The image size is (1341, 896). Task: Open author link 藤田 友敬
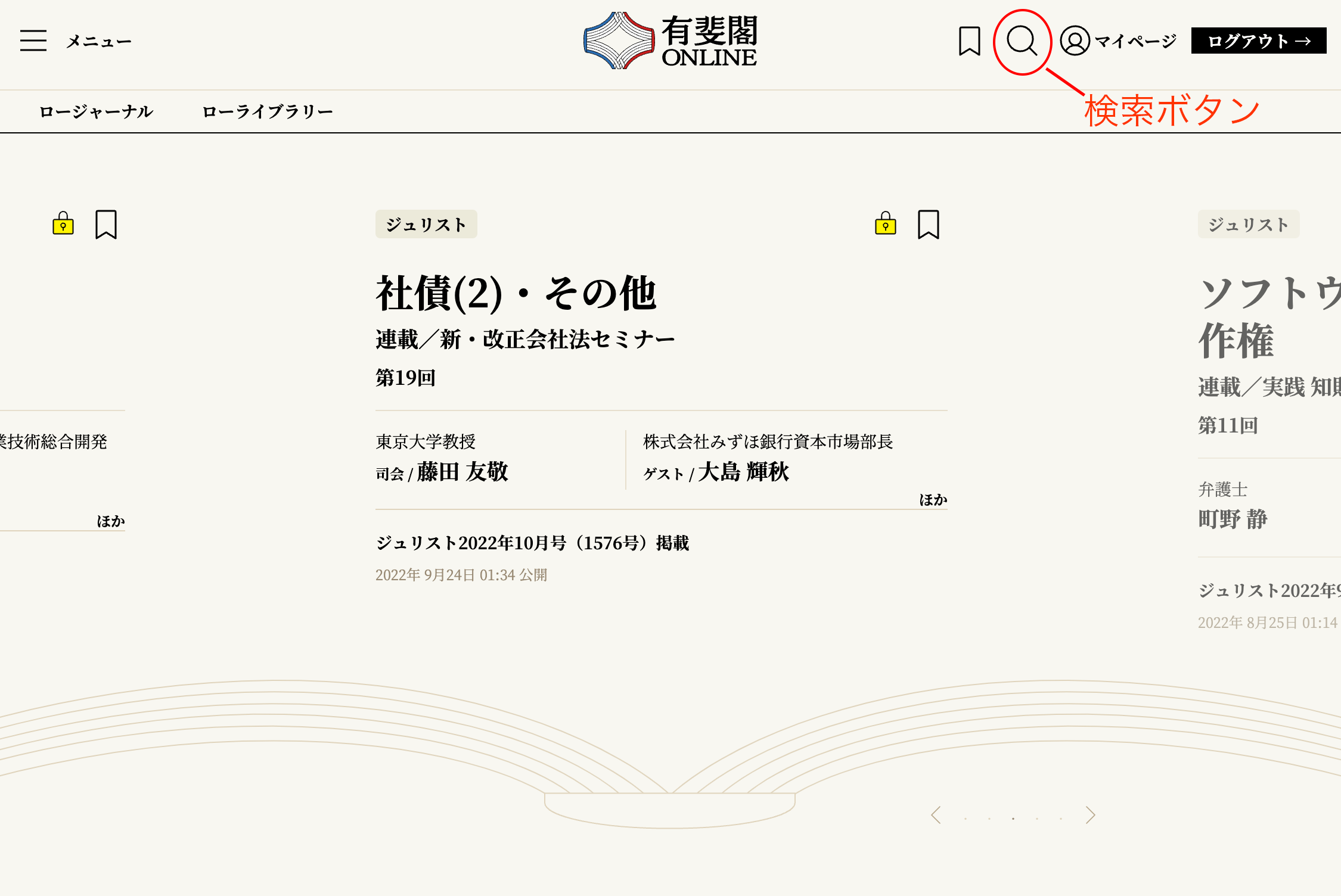462,472
